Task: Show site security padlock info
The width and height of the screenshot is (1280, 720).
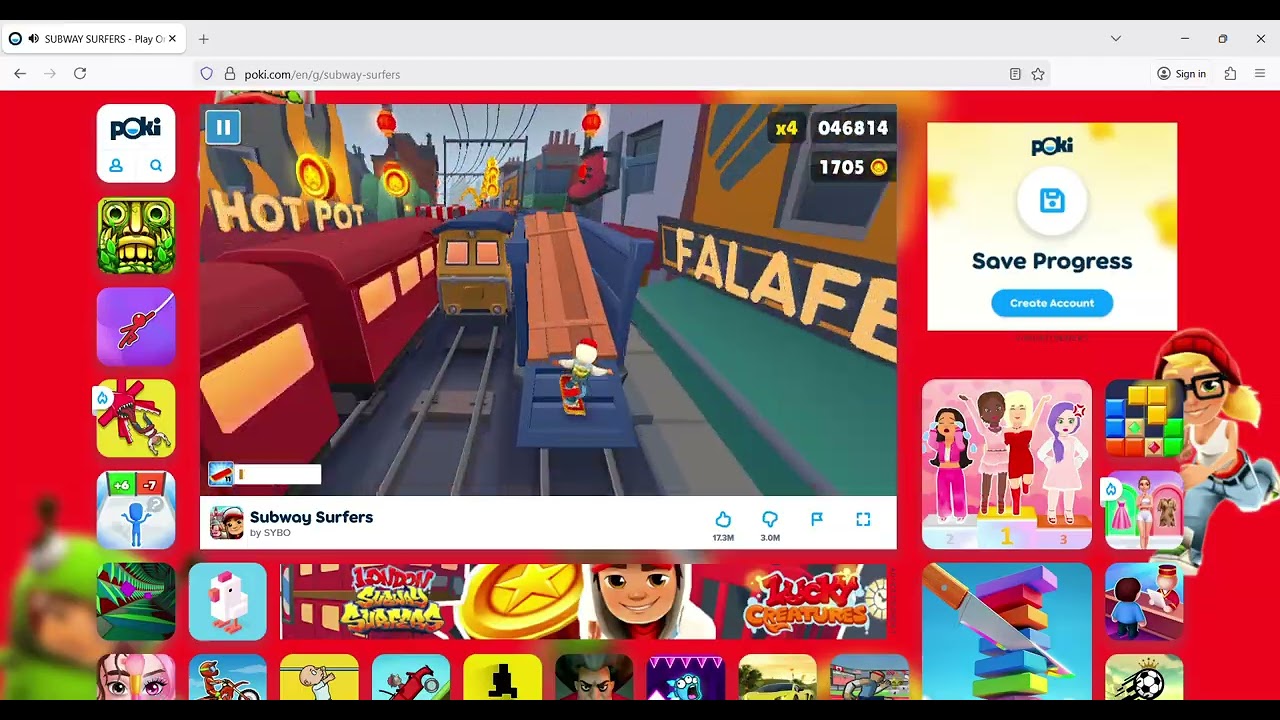Action: tap(230, 74)
